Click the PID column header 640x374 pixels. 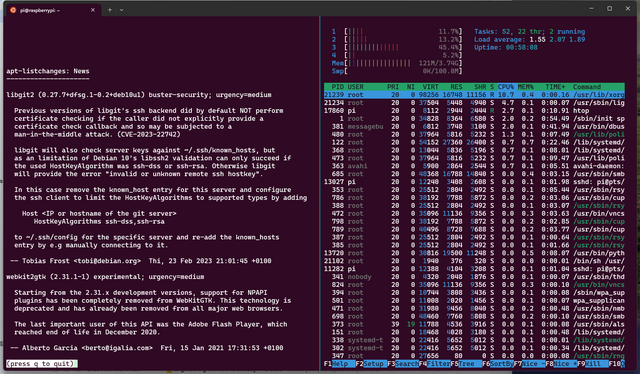point(337,87)
